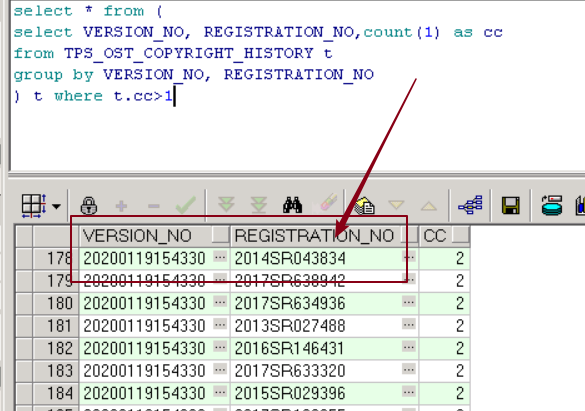The width and height of the screenshot is (585, 411).
Task: Select row number 178
Action: pyautogui.click(x=56, y=258)
